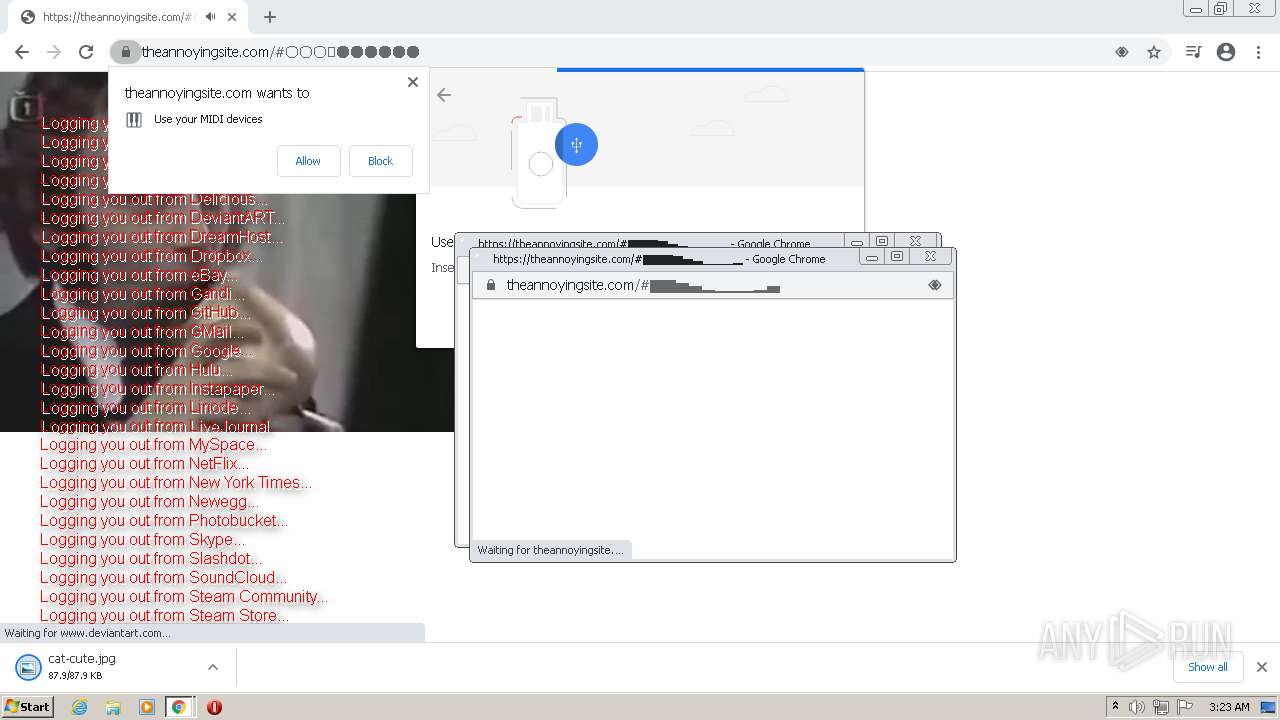Open downloaded cat-cute.jpg file
1280x720 pixels.
82,666
